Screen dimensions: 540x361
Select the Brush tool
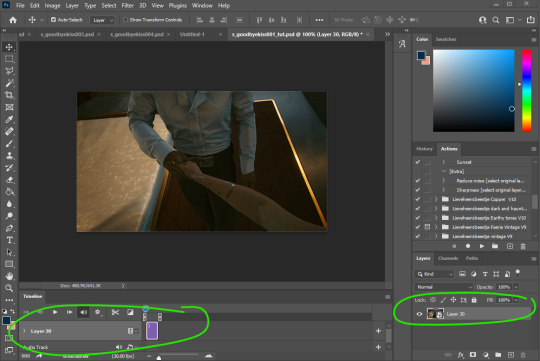pos(9,144)
